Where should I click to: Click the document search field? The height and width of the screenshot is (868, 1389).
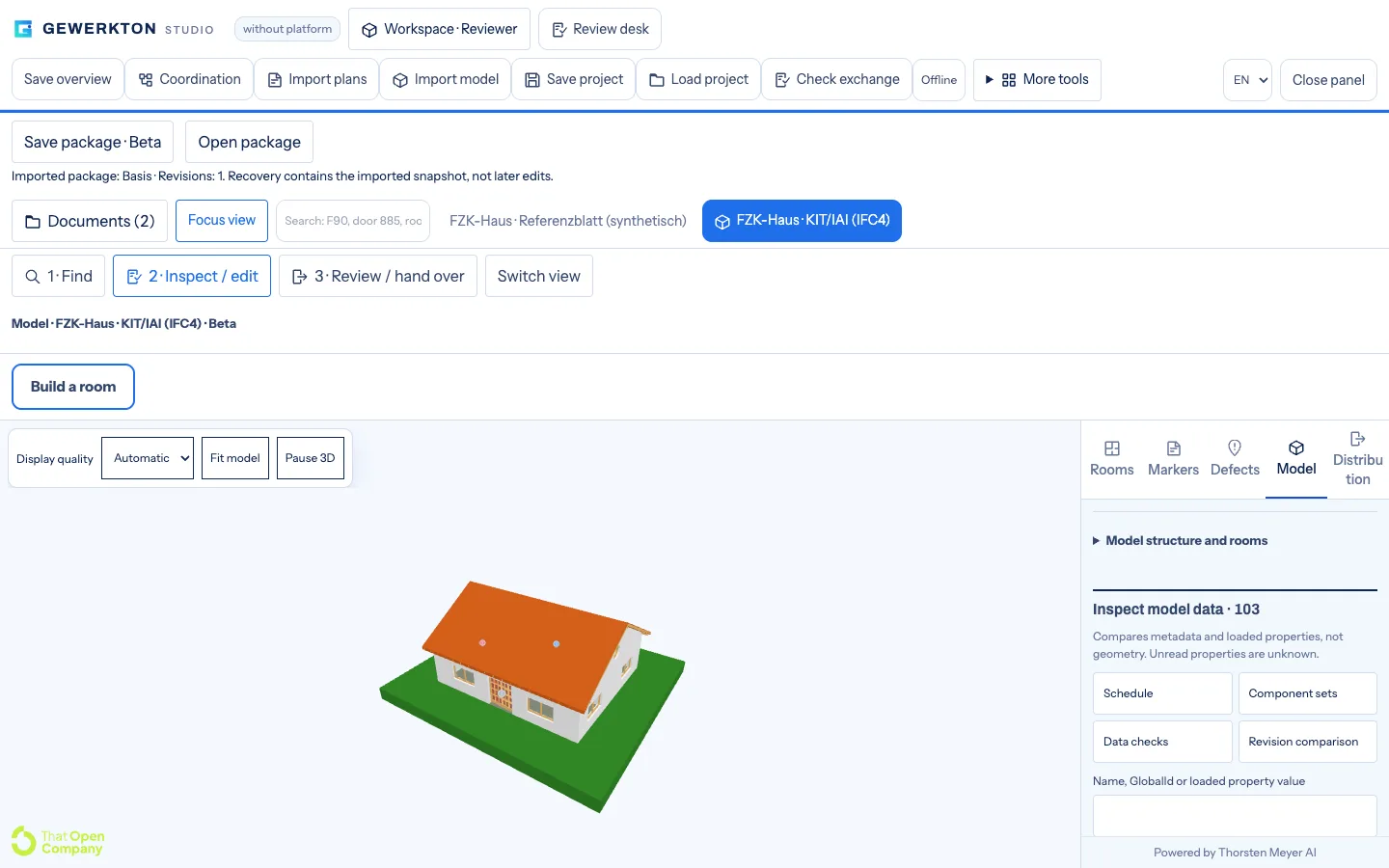pyautogui.click(x=353, y=221)
